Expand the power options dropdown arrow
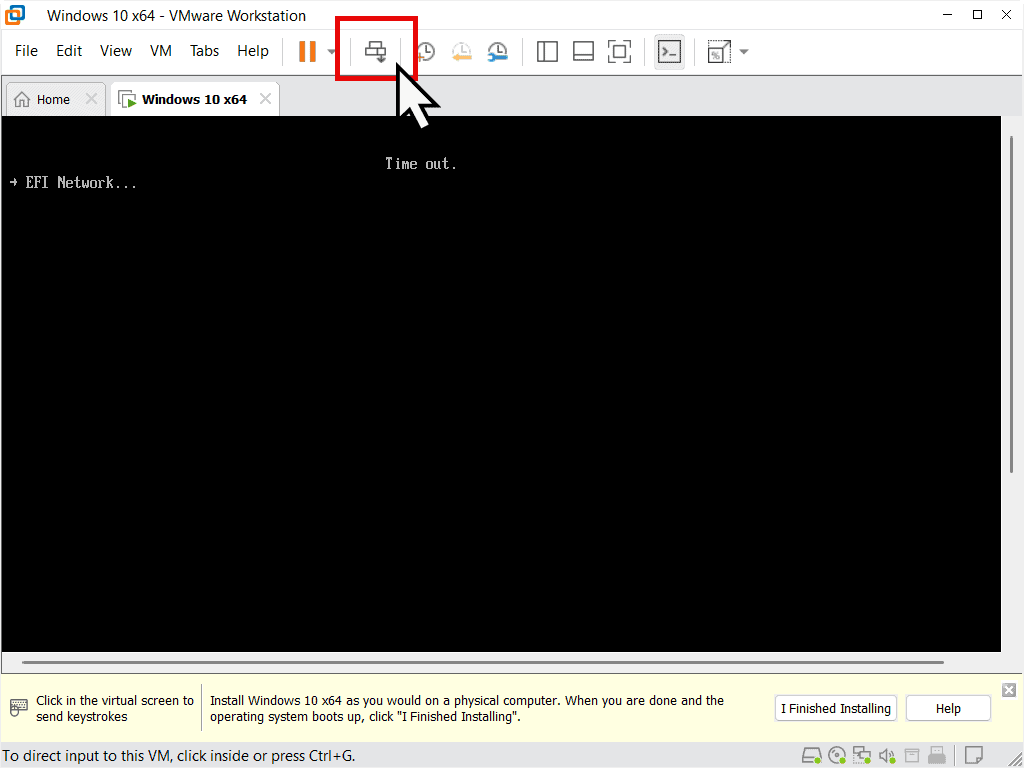Image resolution: width=1024 pixels, height=768 pixels. (x=332, y=52)
